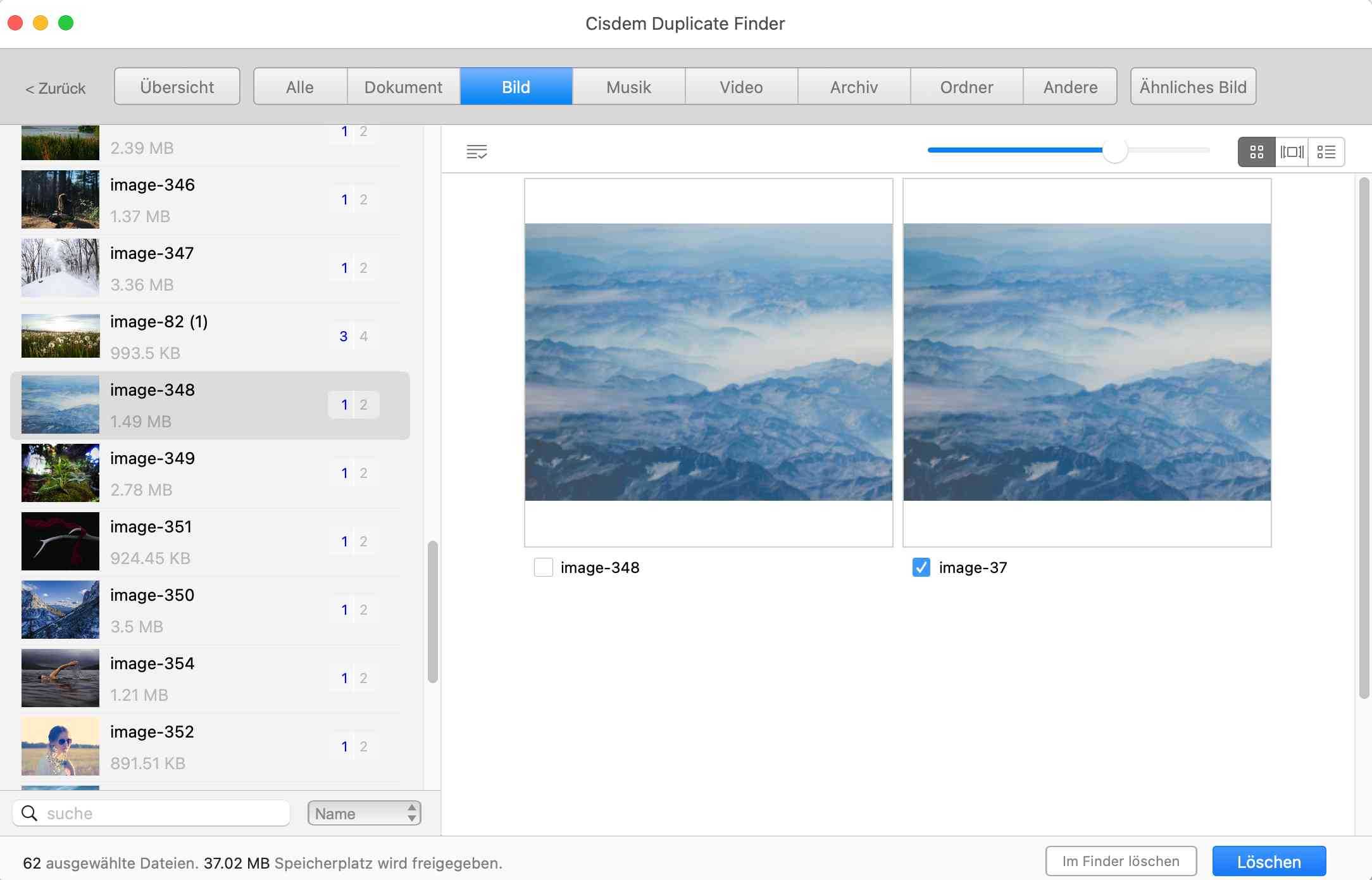The image size is (1372, 880).
Task: Switch to filmstrip preview view
Action: [1292, 152]
